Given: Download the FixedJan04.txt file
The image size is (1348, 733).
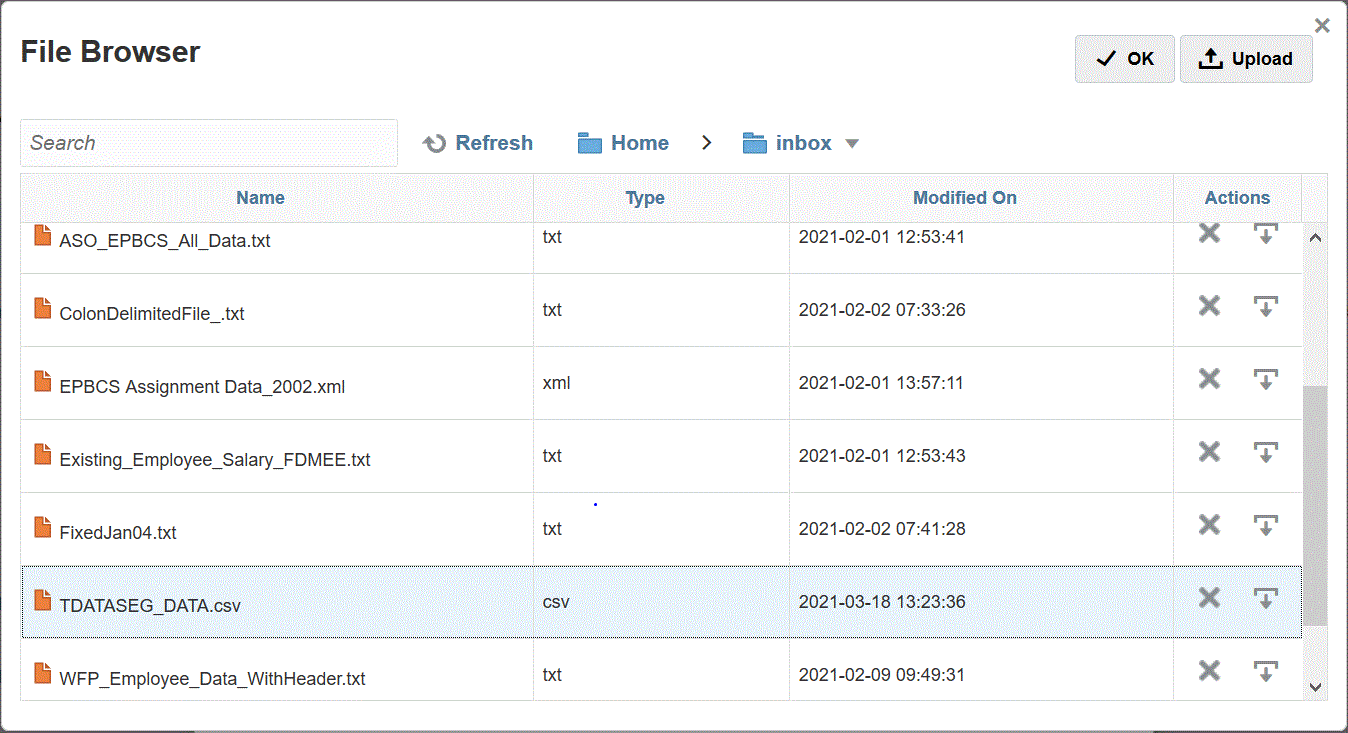Looking at the screenshot, I should click(x=1266, y=525).
